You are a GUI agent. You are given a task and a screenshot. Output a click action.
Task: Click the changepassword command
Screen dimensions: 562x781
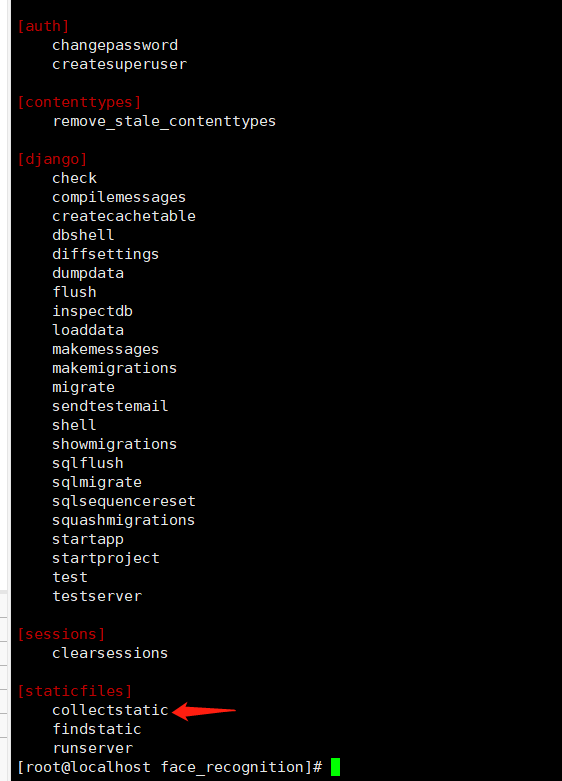click(x=115, y=45)
